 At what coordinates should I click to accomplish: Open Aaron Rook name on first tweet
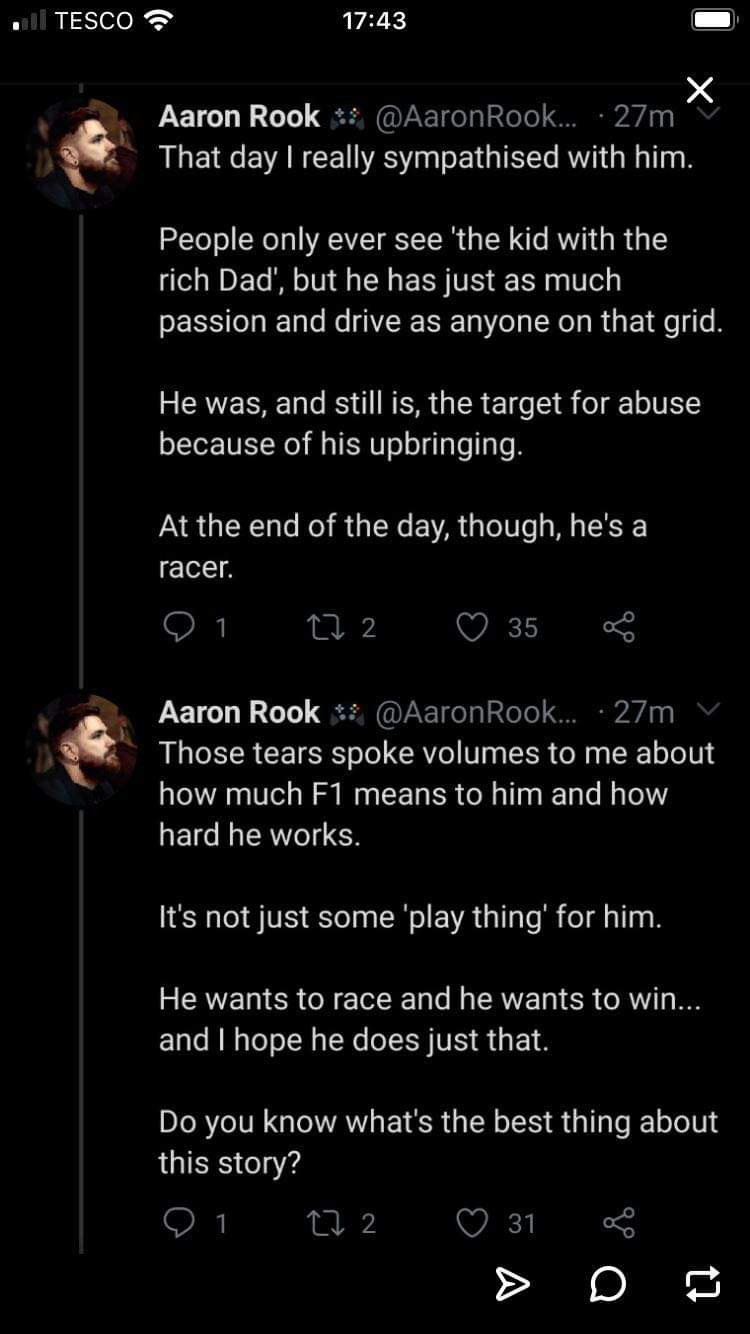coord(239,117)
